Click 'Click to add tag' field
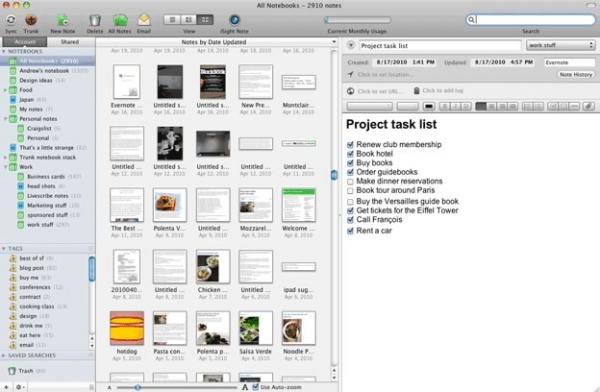This screenshot has width=600, height=392. [x=442, y=91]
